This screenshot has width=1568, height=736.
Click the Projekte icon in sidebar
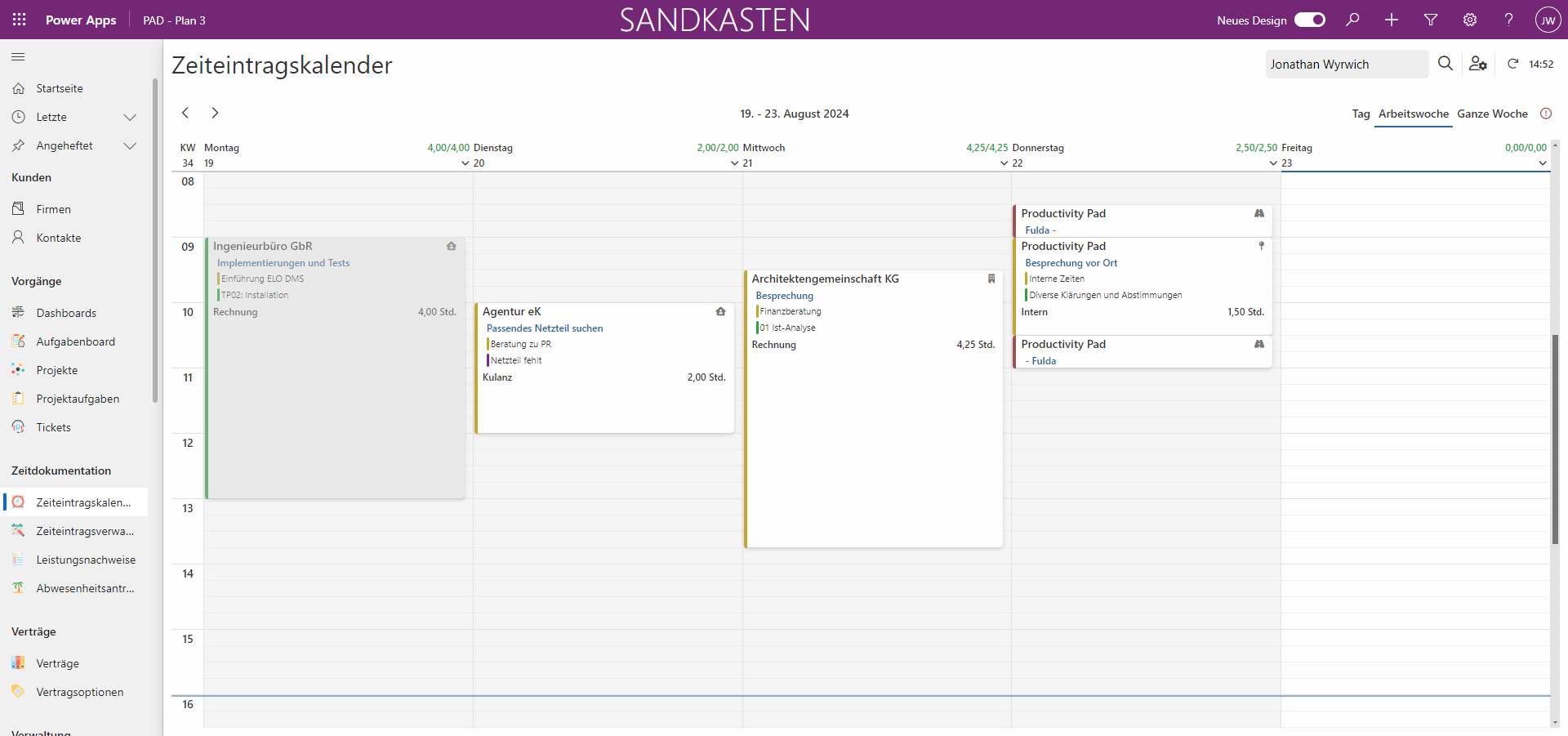pos(18,370)
